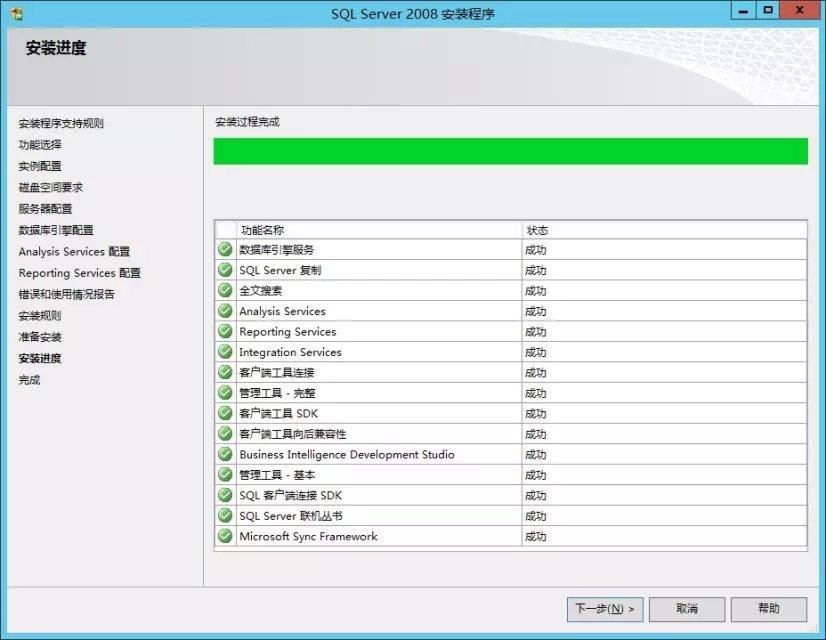This screenshot has height=640, width=826.
Task: Select 安装程序支持规则 step in sidebar
Action: click(x=61, y=123)
